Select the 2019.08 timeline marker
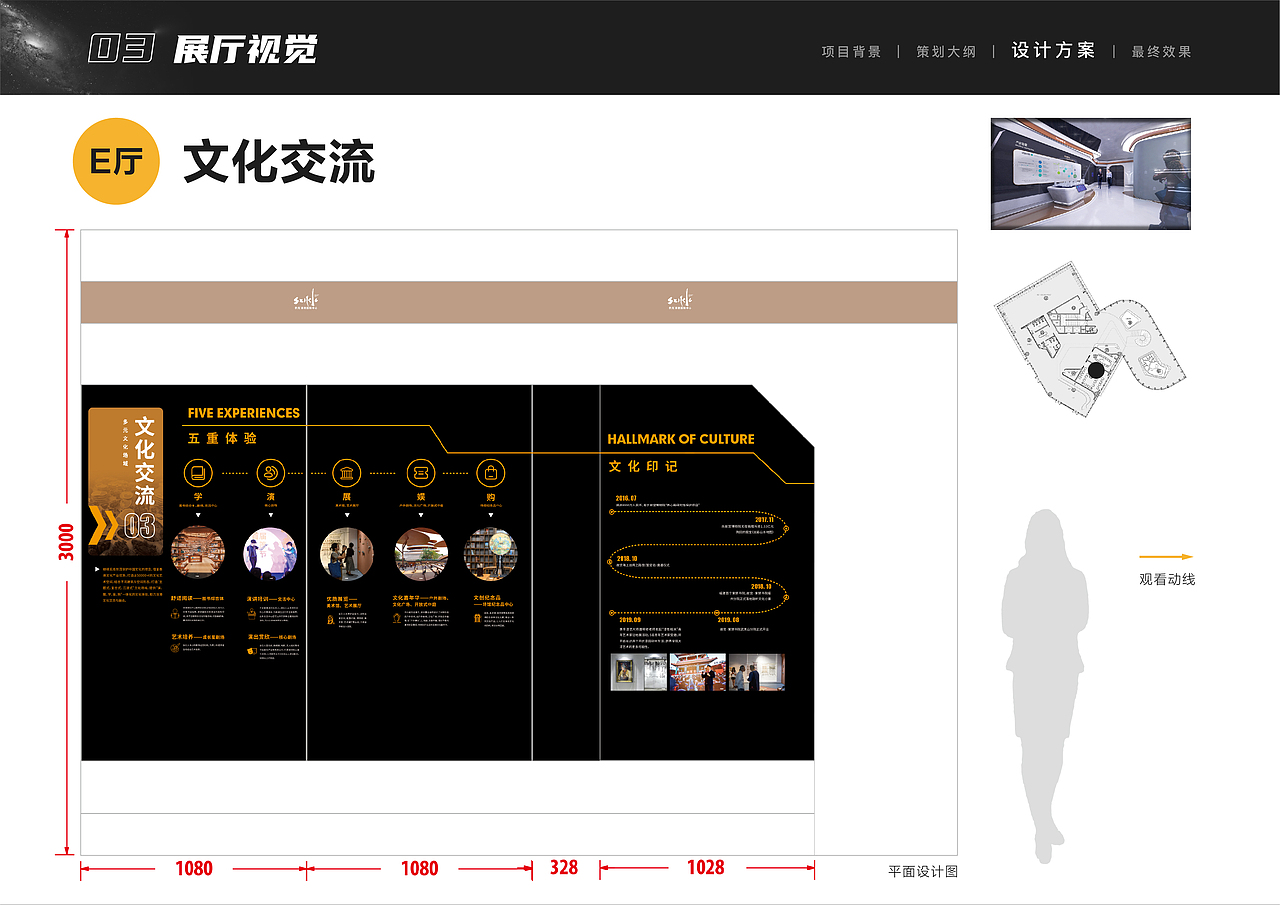Screen dimensions: 1280x905 (717, 613)
